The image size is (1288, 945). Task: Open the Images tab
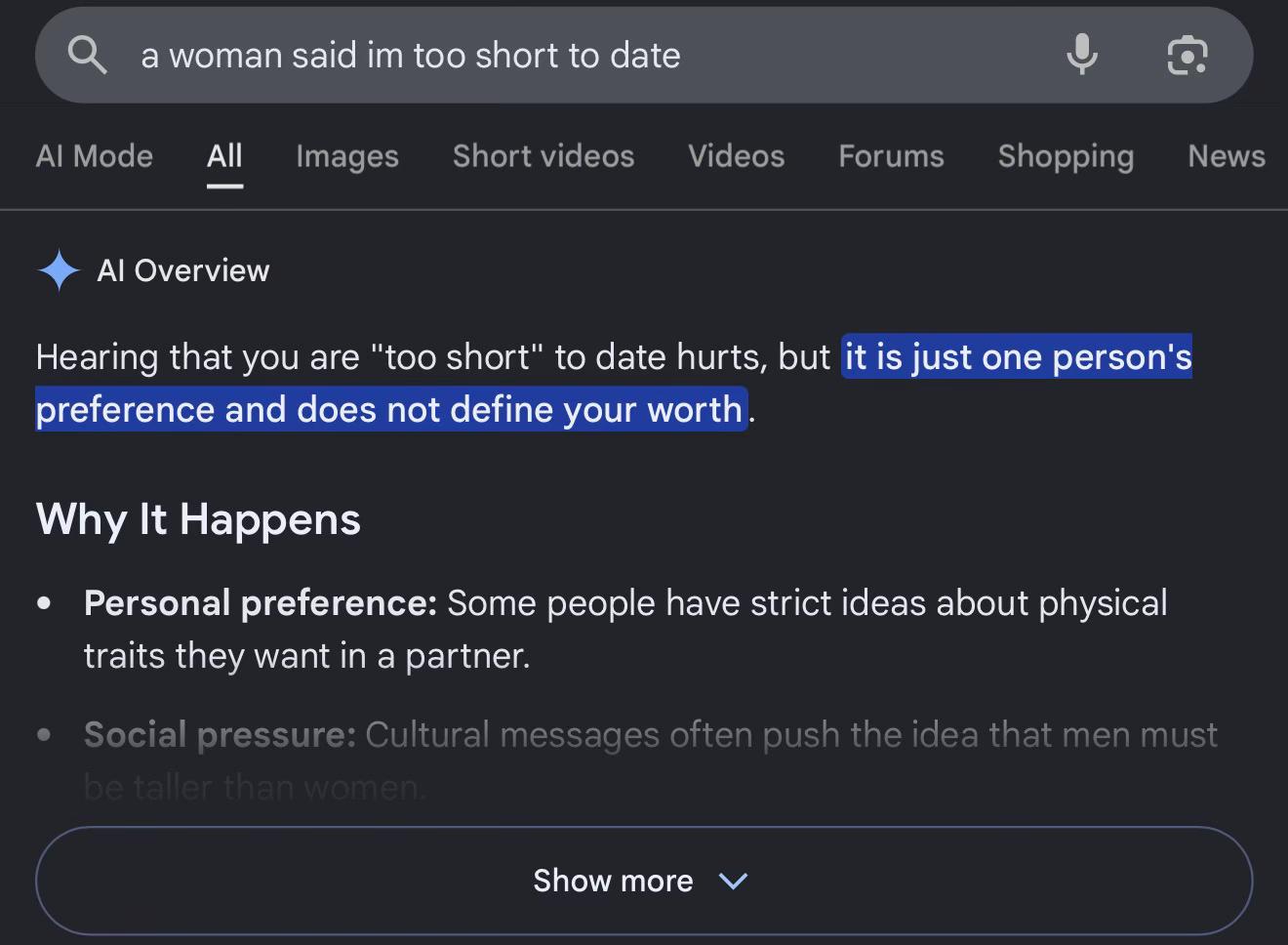(347, 156)
